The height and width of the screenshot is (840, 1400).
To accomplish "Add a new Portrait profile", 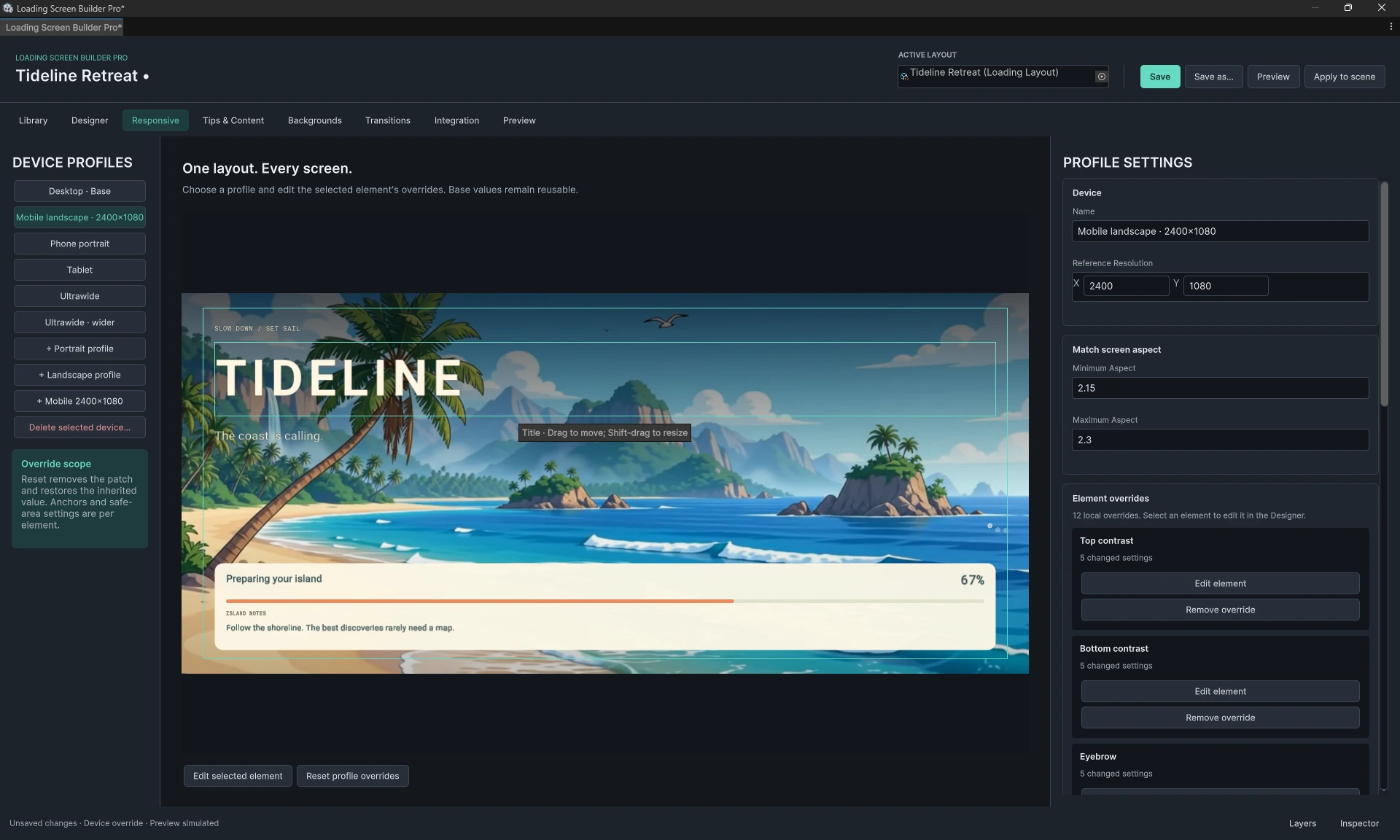I will (79, 349).
